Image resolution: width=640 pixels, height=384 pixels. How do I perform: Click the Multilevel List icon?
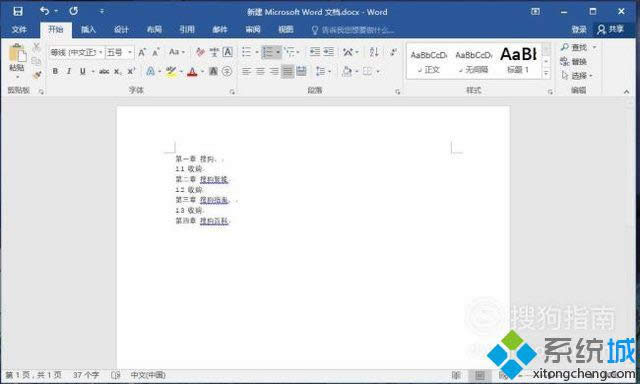[289, 52]
